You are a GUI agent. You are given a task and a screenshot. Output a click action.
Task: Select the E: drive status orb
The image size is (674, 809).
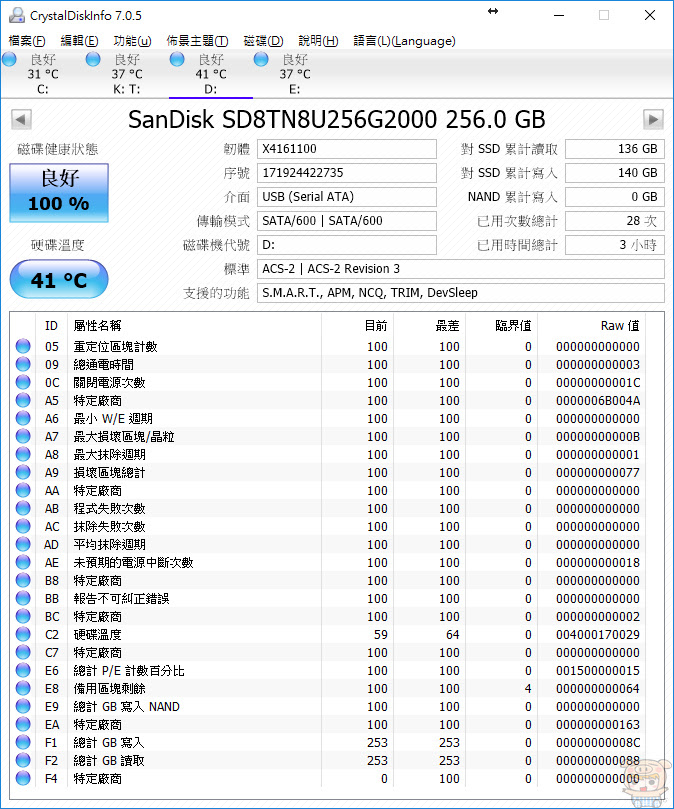tap(261, 59)
